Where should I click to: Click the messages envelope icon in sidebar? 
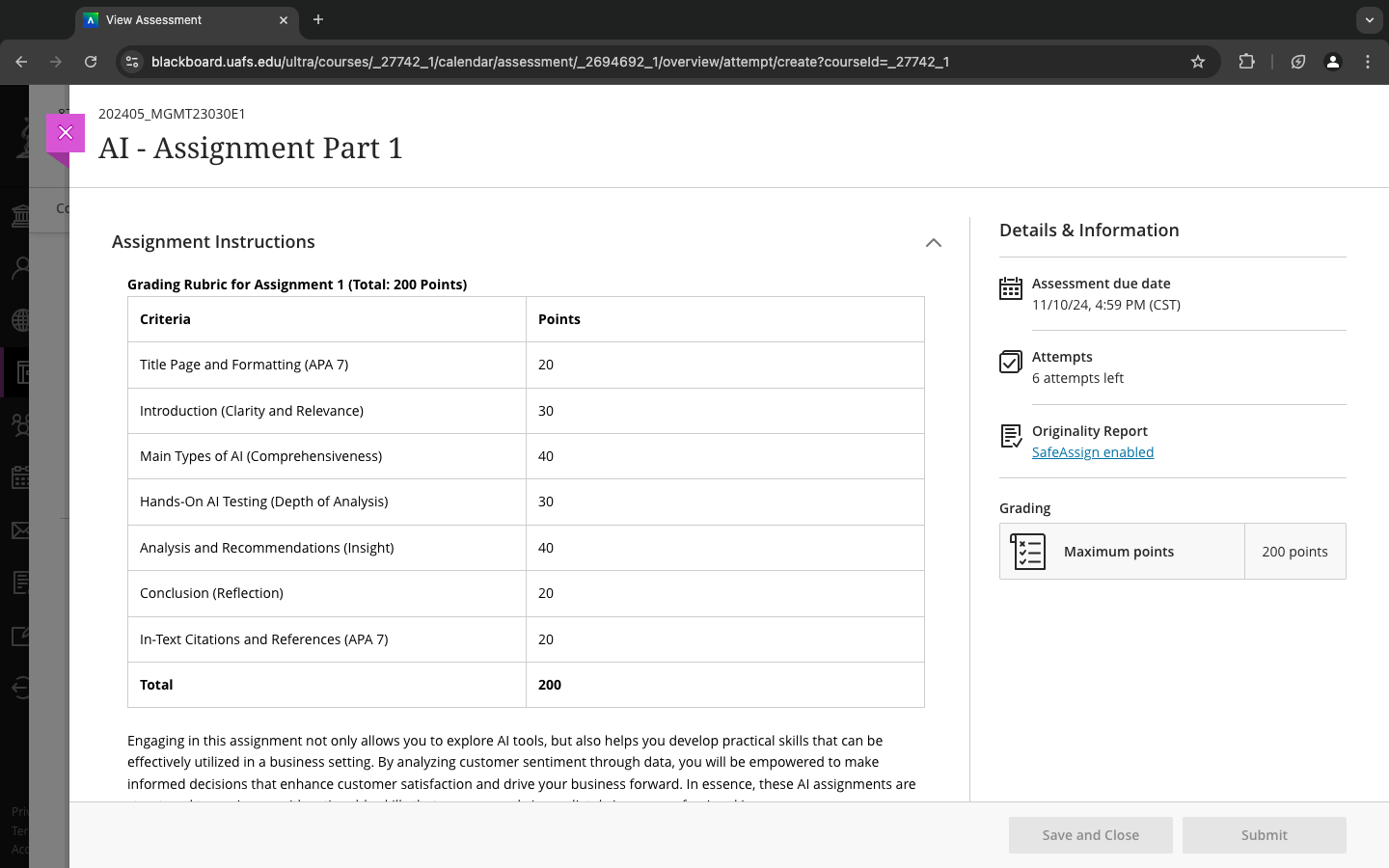(x=19, y=529)
